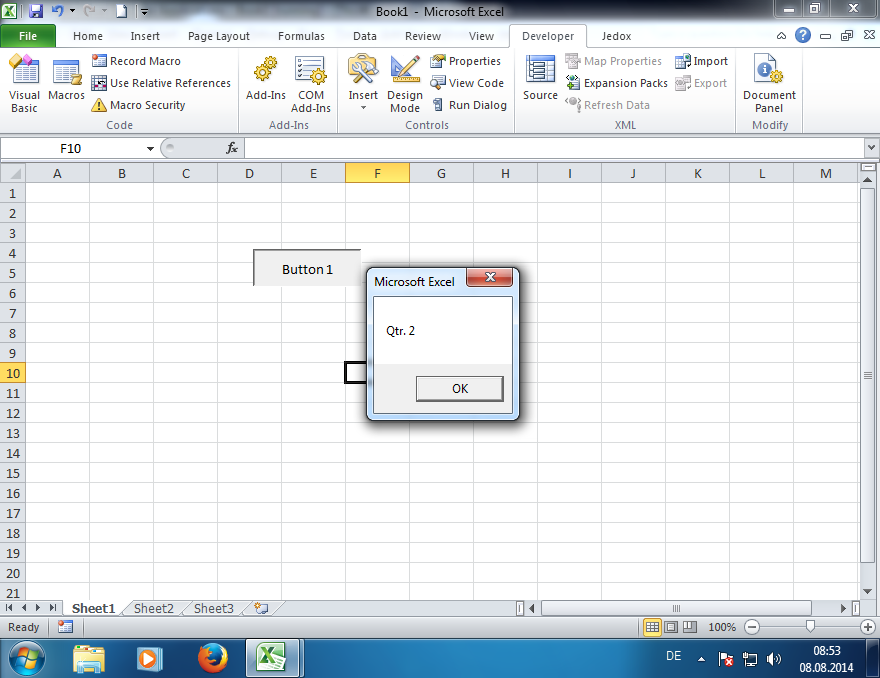The width and height of the screenshot is (880, 678).
Task: Switch to Normal view
Action: pyautogui.click(x=652, y=627)
